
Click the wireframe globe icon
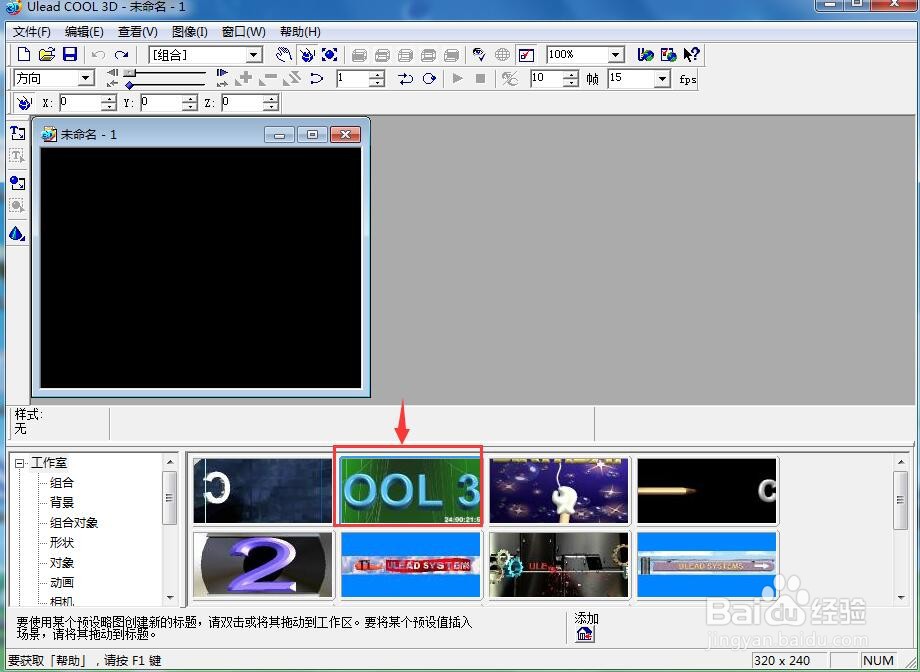(x=502, y=55)
